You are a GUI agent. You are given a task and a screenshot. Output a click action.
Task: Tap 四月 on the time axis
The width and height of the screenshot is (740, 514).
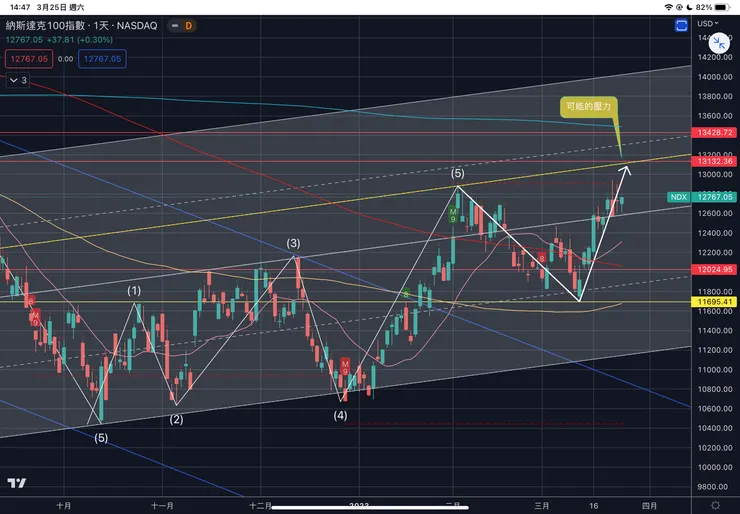[x=650, y=506]
